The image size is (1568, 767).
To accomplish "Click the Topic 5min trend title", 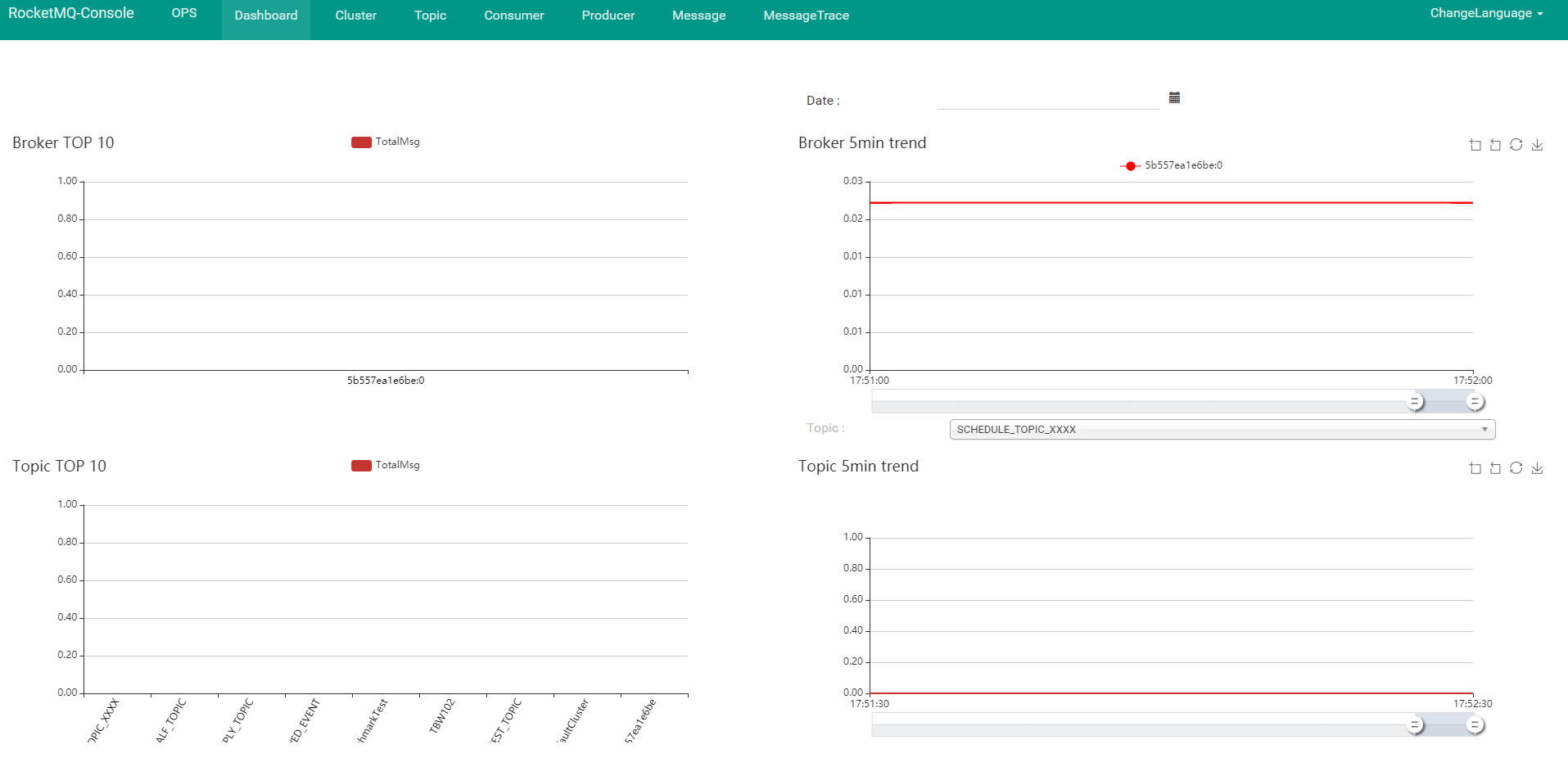I will [x=858, y=466].
